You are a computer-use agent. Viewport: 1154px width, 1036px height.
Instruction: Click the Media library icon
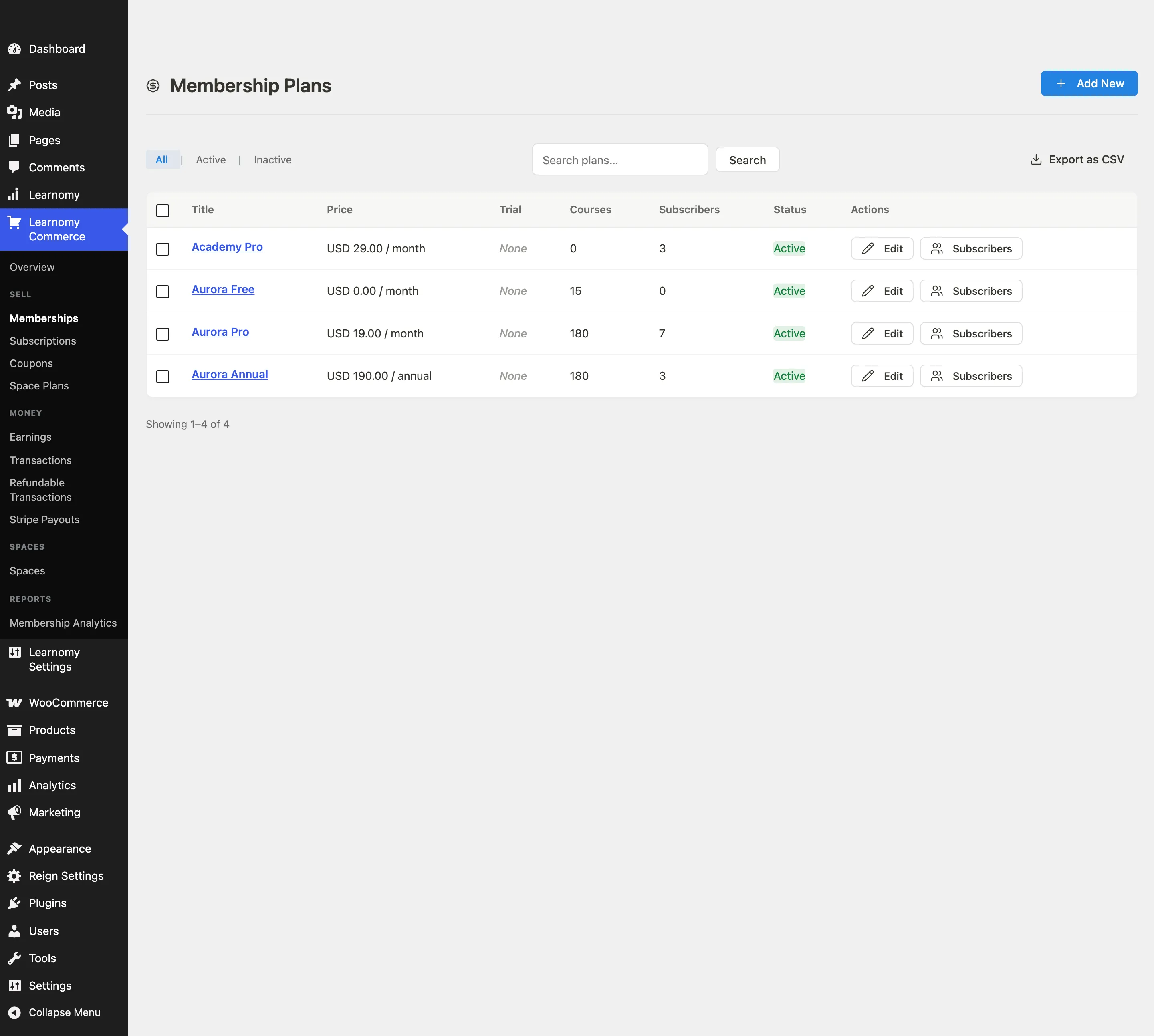[x=14, y=112]
